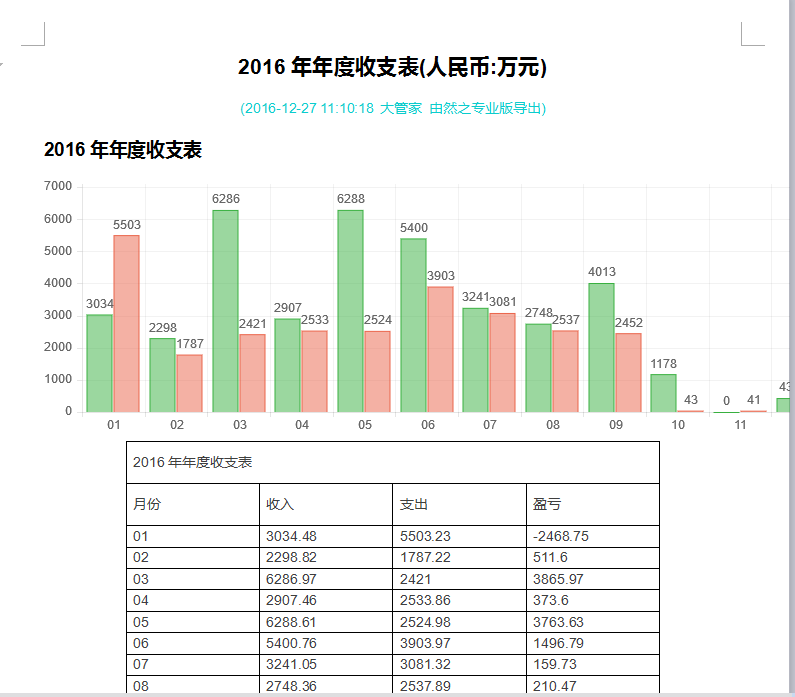The image size is (795, 697).
Task: Click the green bar labeled 6286 for month 03
Action: [x=225, y=311]
